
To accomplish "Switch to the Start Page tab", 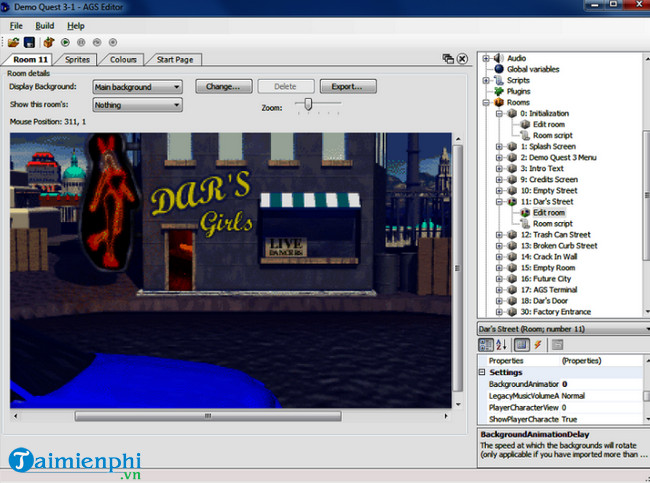I will pyautogui.click(x=175, y=60).
